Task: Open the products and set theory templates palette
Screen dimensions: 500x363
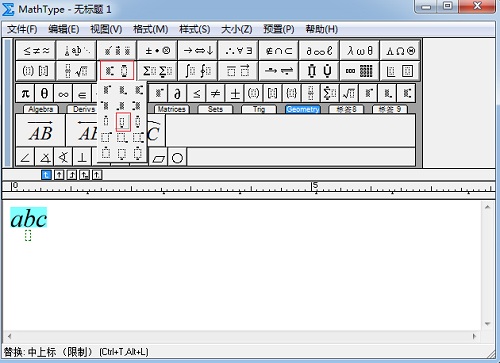Action: tap(319, 71)
